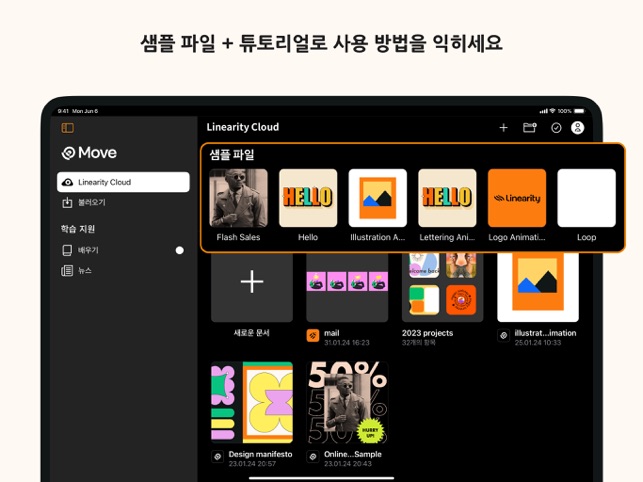
Task: Click the import arrow icon beside 불러오기
Action: 67,202
